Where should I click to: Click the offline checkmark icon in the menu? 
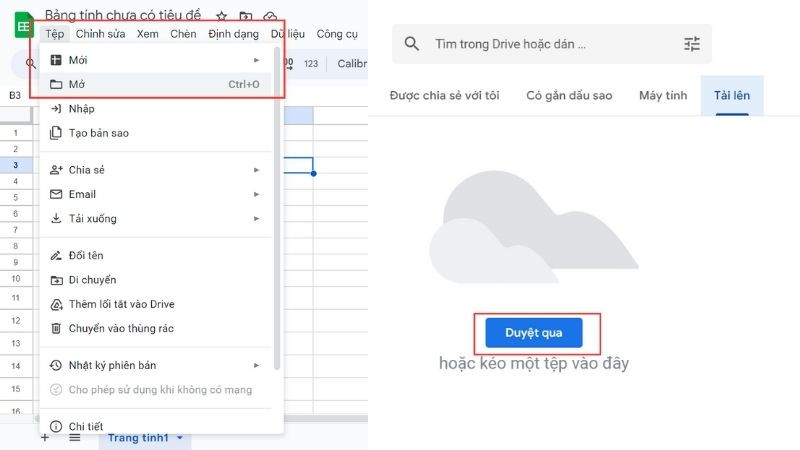pyautogui.click(x=56, y=390)
